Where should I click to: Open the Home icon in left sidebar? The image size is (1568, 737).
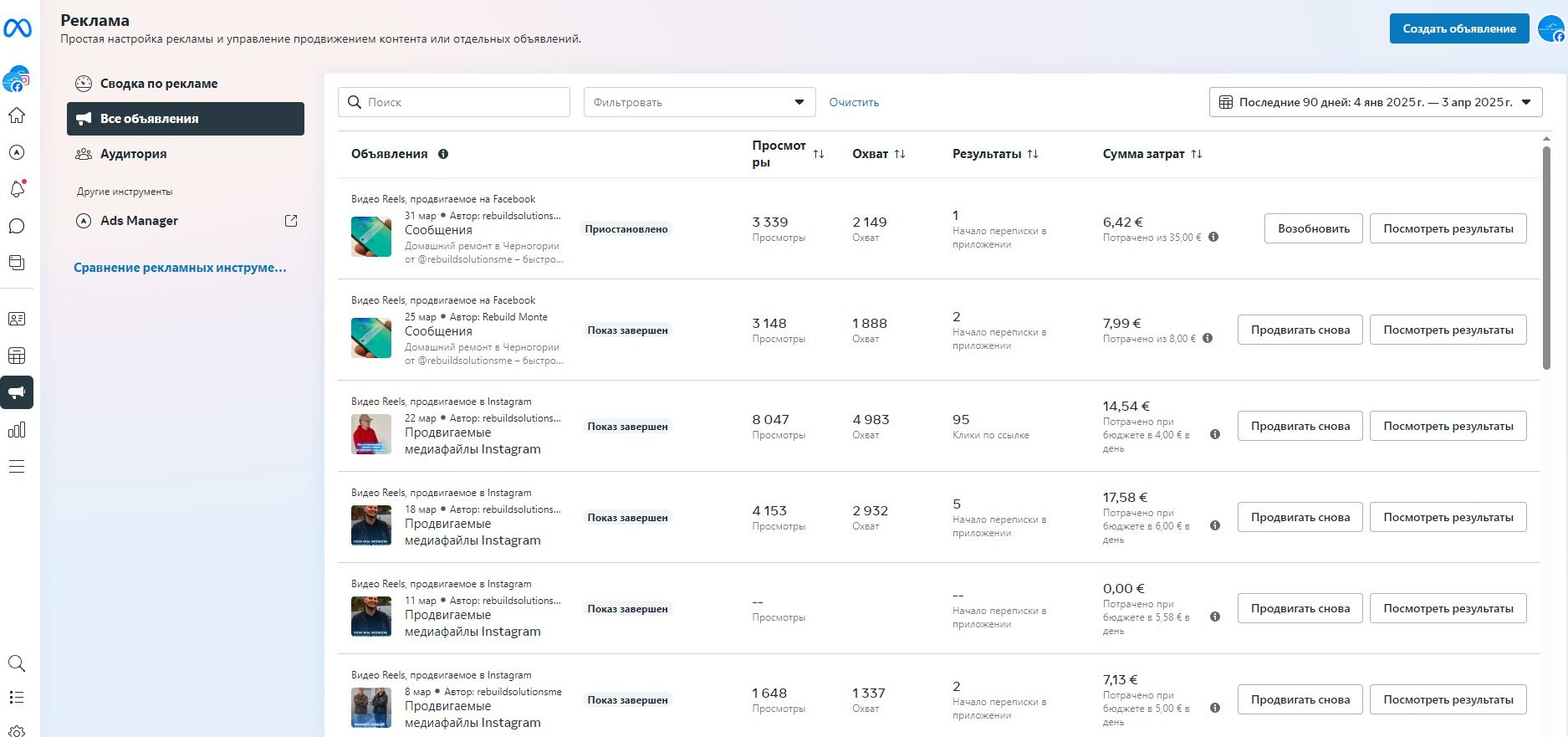tap(17, 115)
